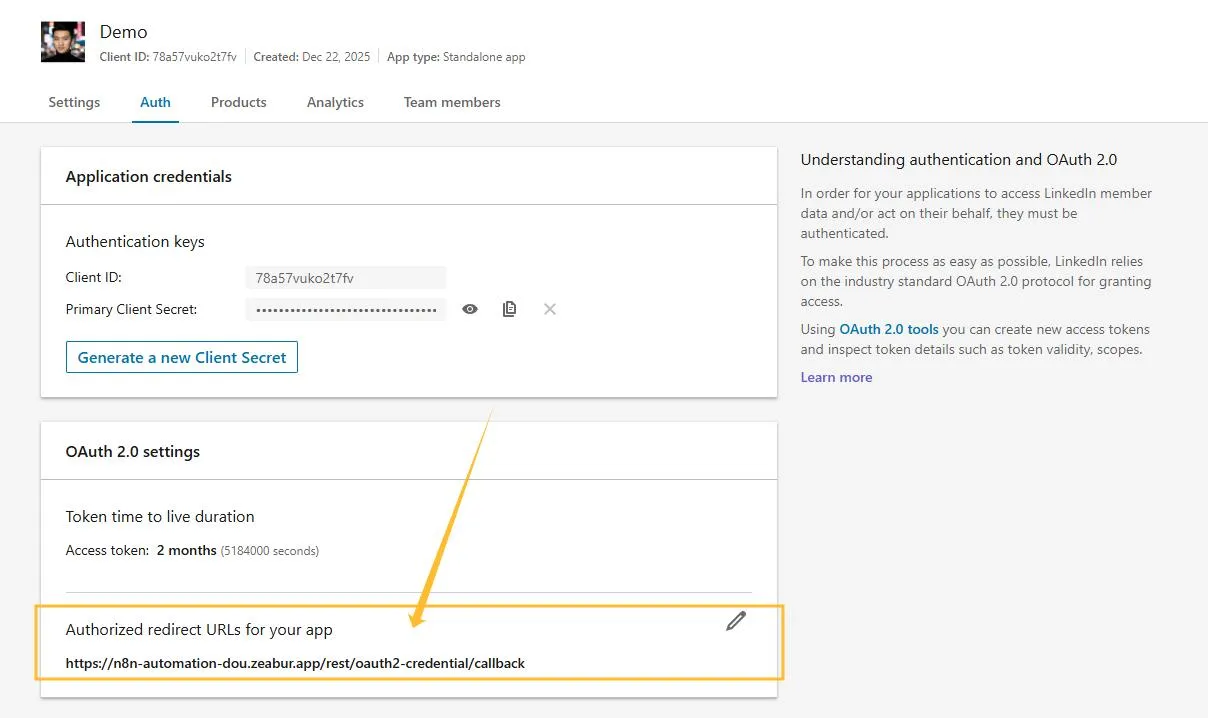
Task: Select the Client ID field
Action: click(345, 277)
